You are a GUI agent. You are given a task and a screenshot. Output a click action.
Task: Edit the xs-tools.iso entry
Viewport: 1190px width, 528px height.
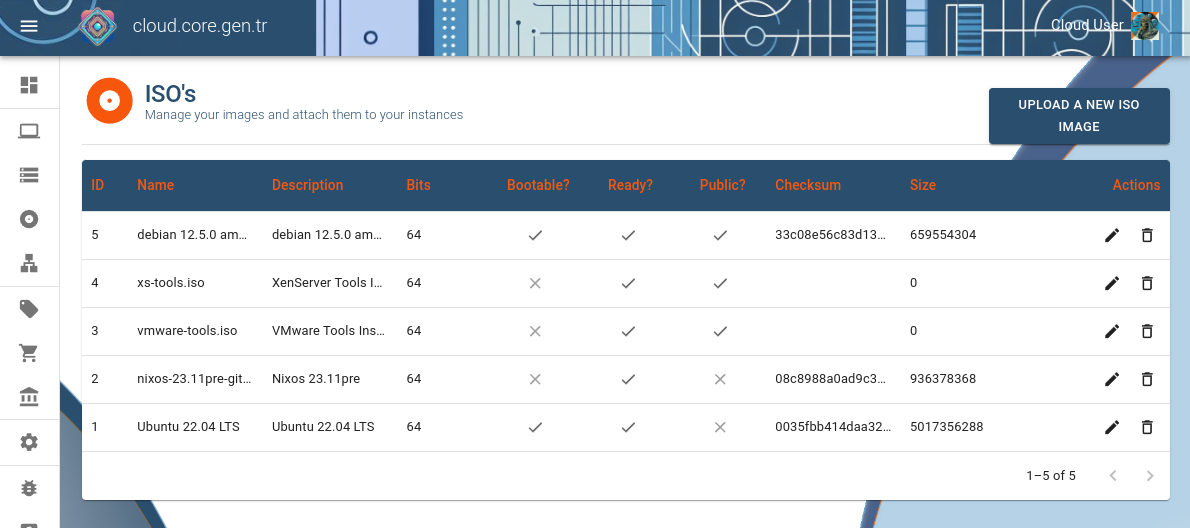tap(1112, 283)
